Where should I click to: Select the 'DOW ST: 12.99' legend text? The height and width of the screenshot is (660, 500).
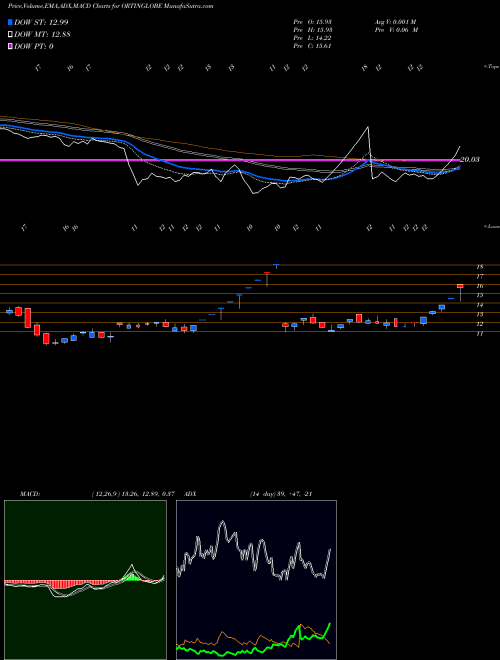(41, 22)
